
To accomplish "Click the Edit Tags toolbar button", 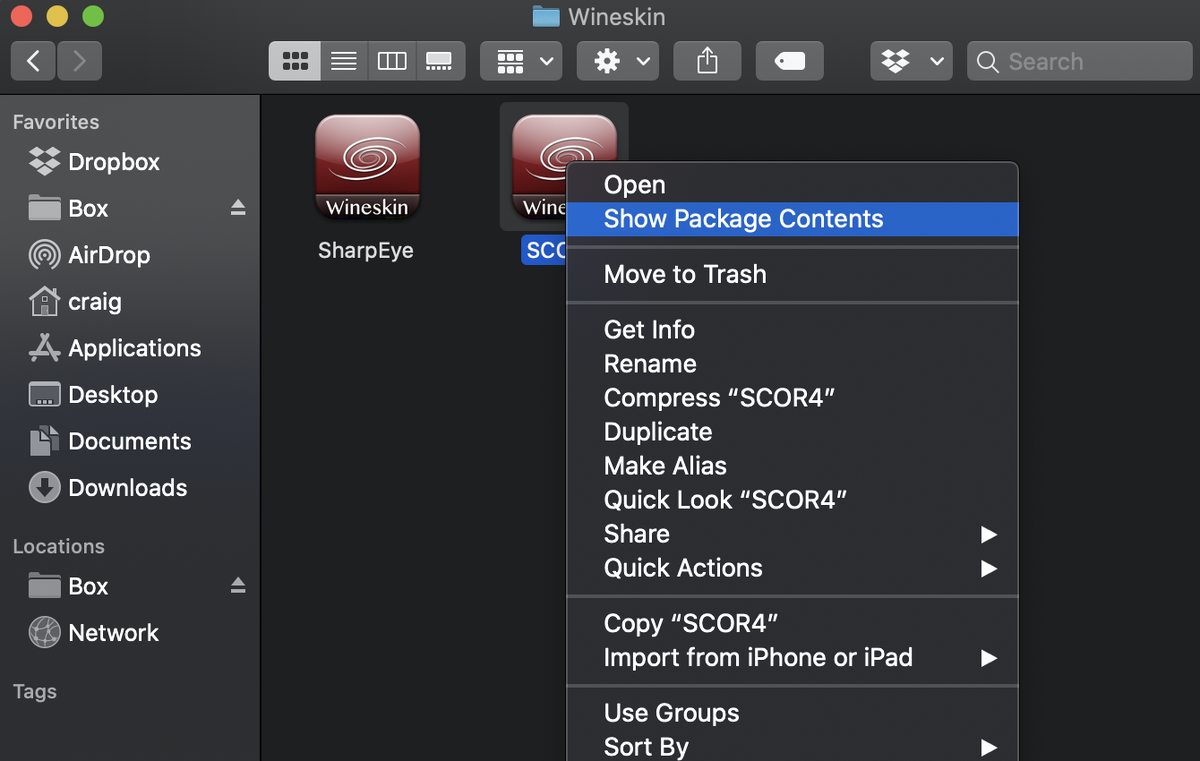I will click(790, 61).
